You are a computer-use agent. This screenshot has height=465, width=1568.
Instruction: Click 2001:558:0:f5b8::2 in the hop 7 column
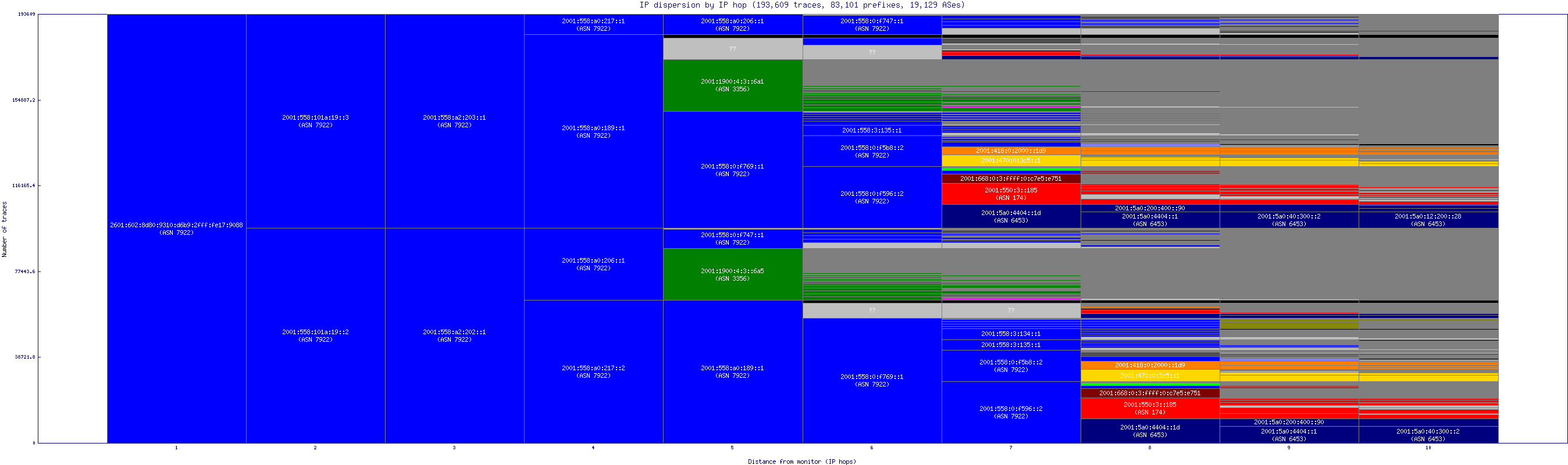(1011, 366)
